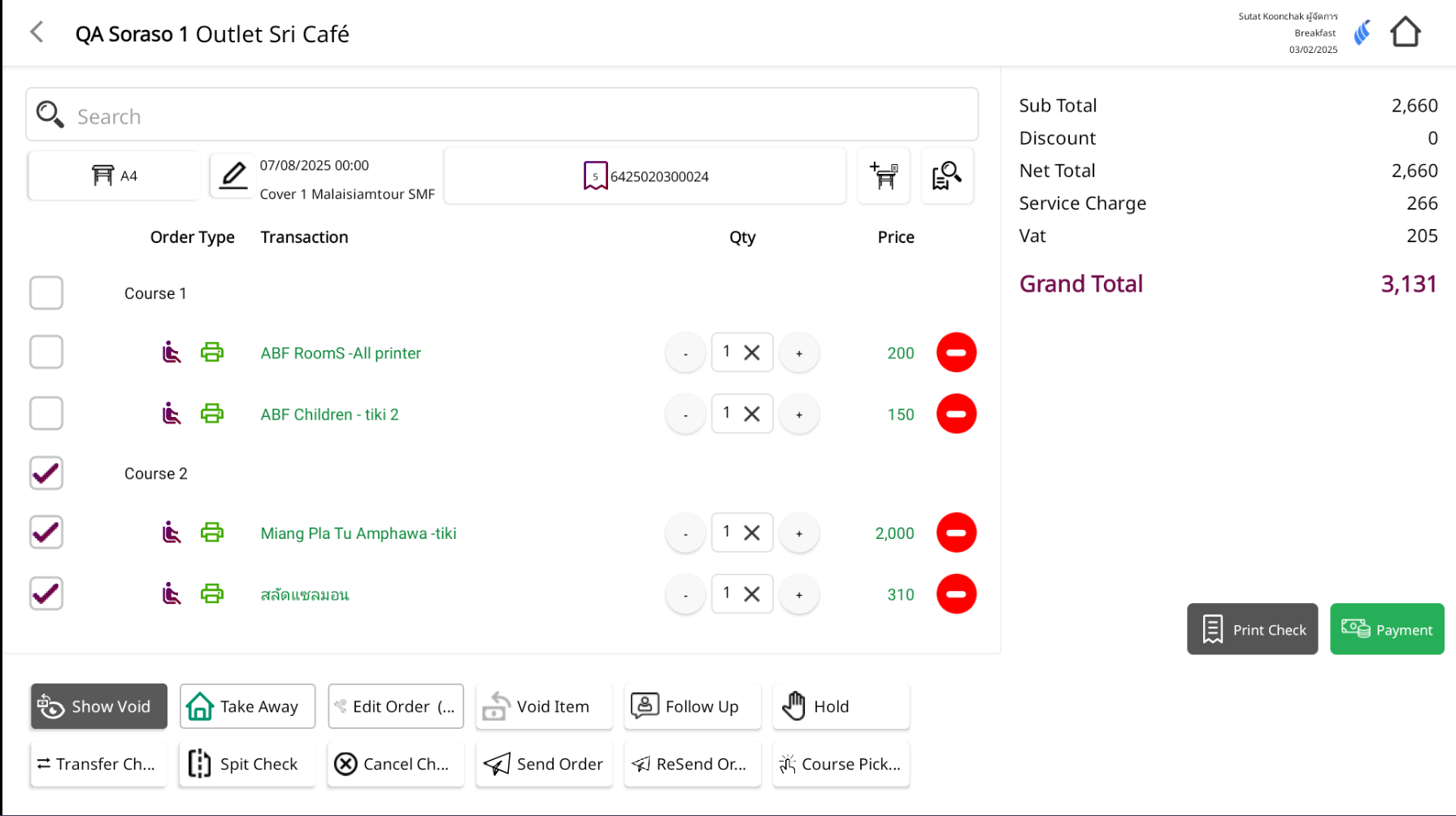Increase quantity of ABF RoomS item
The height and width of the screenshot is (816, 1456).
799,354
